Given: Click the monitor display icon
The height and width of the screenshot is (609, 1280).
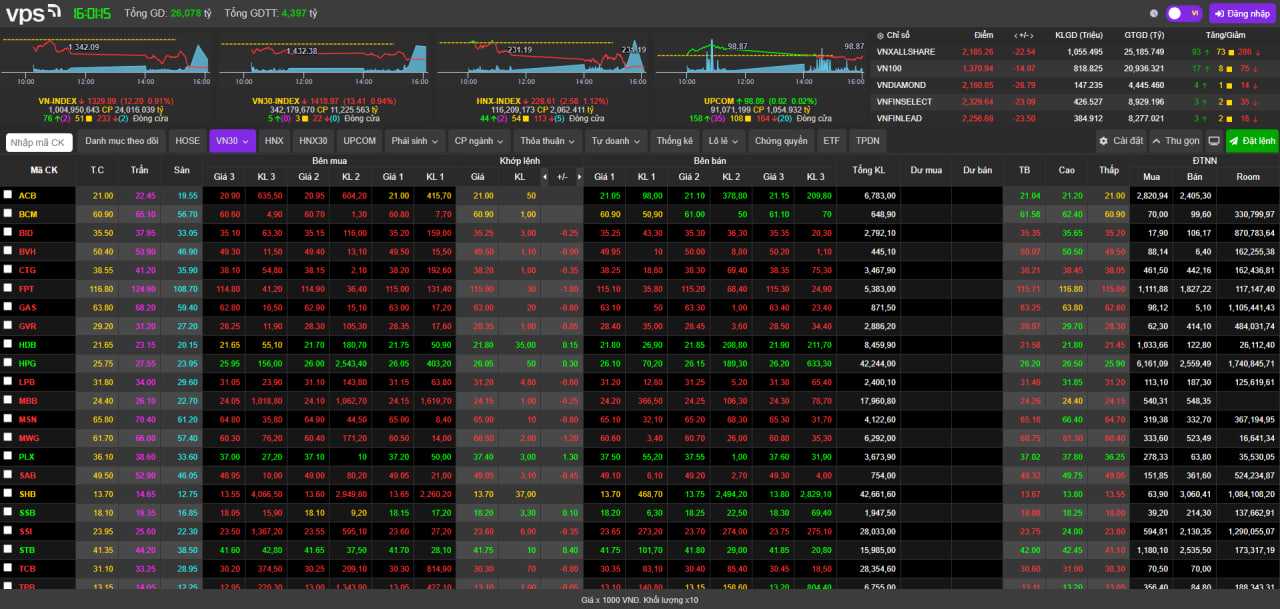Looking at the screenshot, I should click(1214, 141).
